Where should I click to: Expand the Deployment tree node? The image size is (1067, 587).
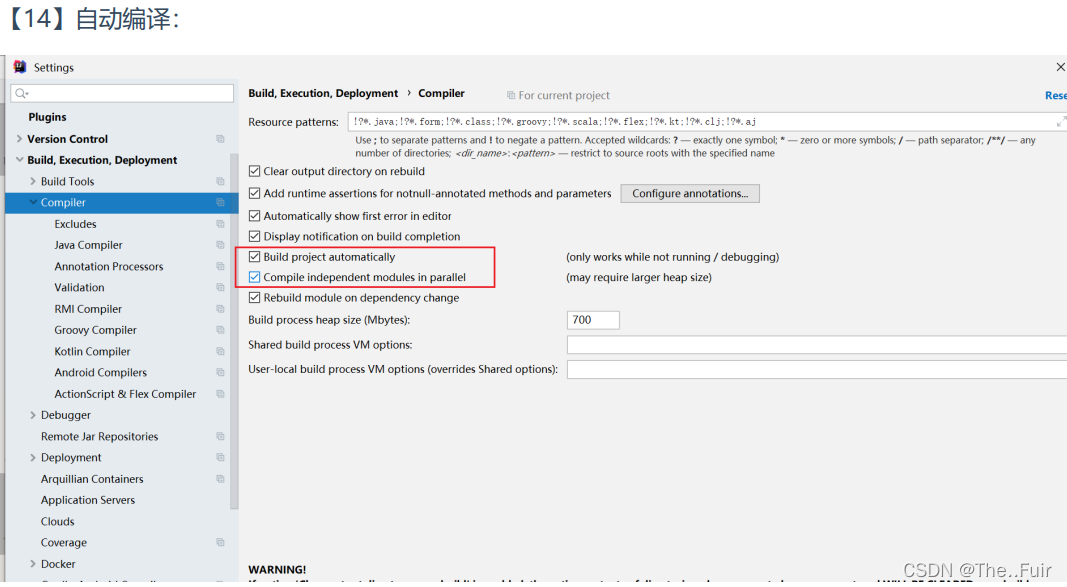pos(33,458)
